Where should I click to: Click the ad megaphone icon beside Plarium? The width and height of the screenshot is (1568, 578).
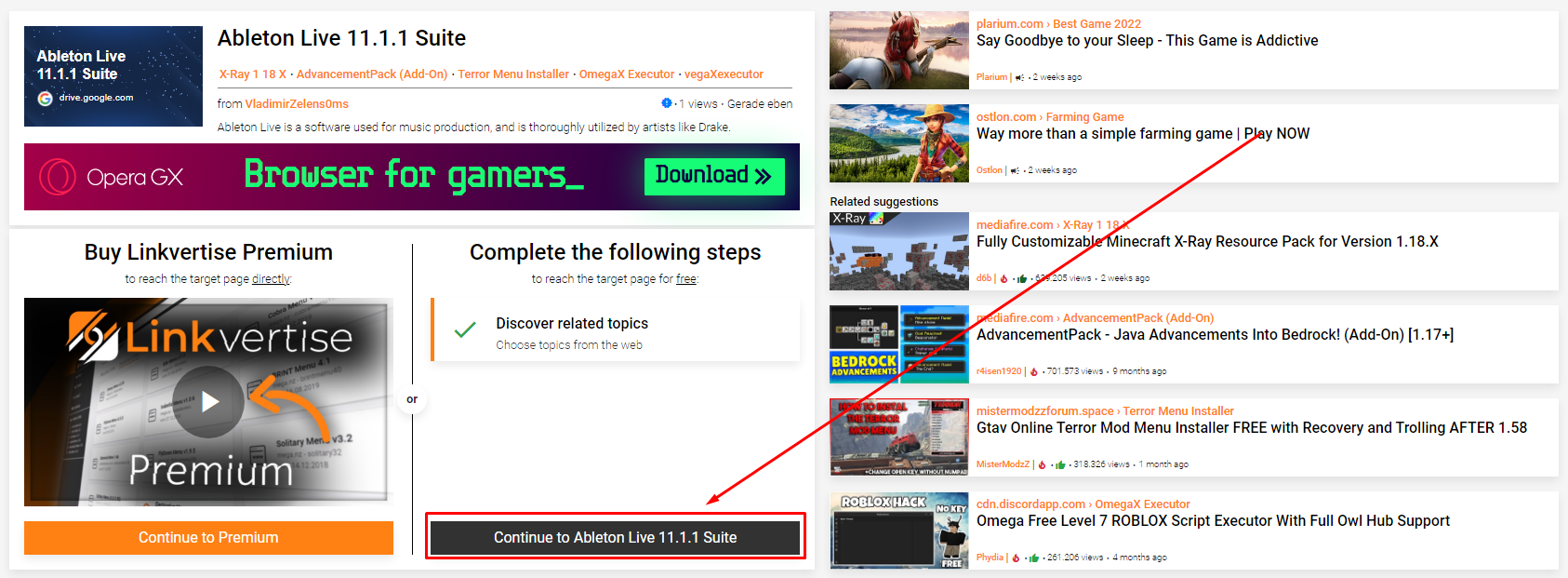coord(1019,77)
